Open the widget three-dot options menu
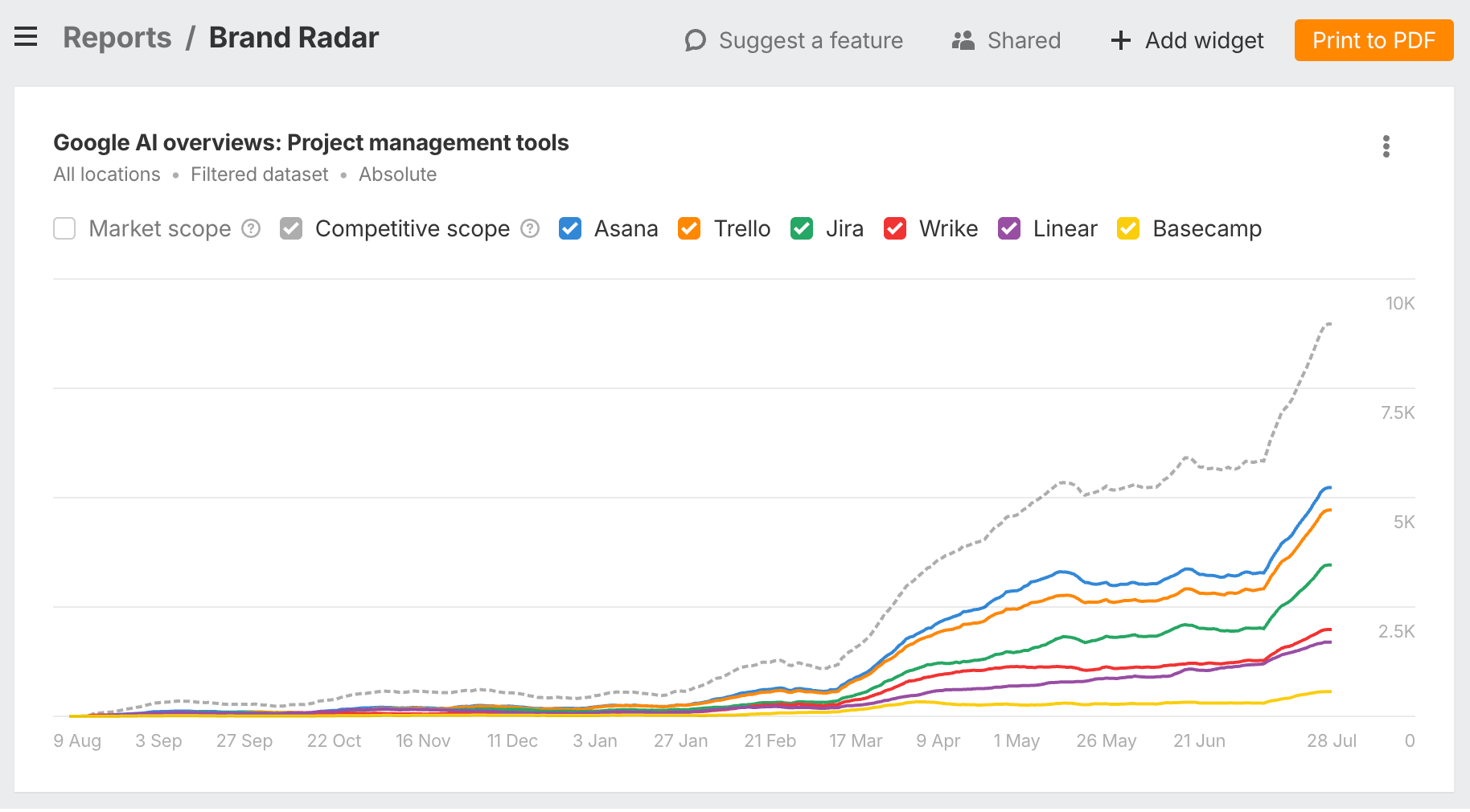This screenshot has width=1470, height=812. pos(1386,146)
